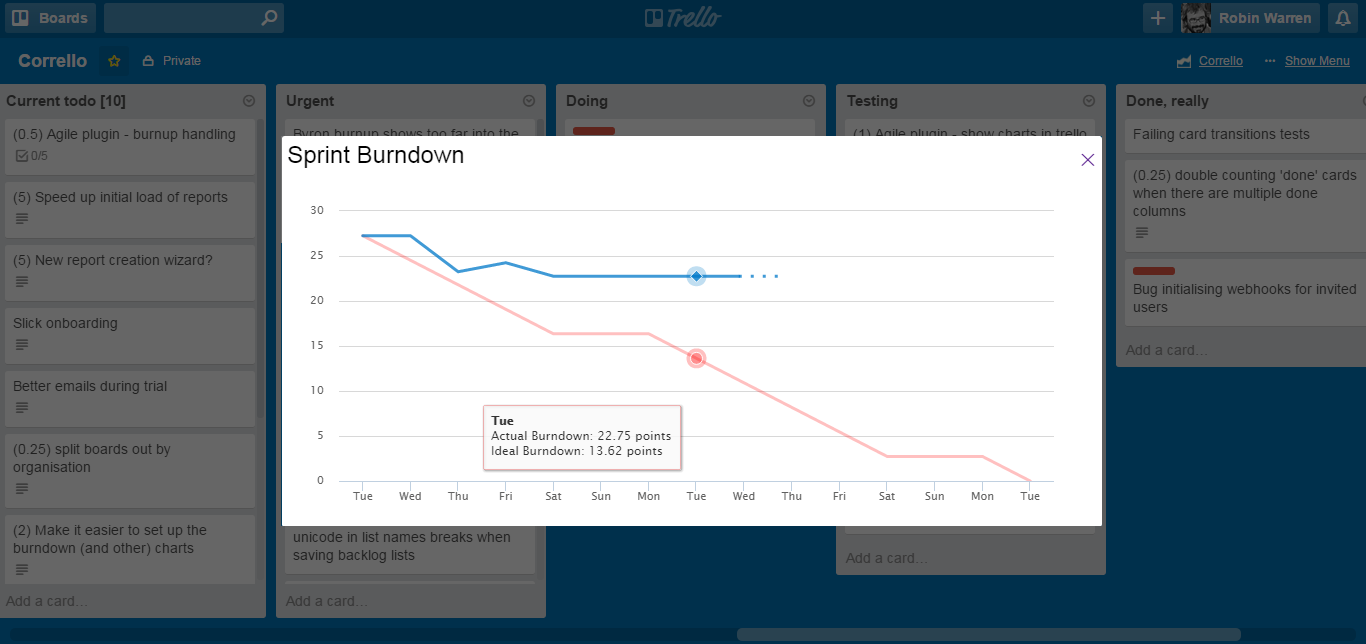Click the Sprint Burndown heading
1366x644 pixels.
point(376,155)
